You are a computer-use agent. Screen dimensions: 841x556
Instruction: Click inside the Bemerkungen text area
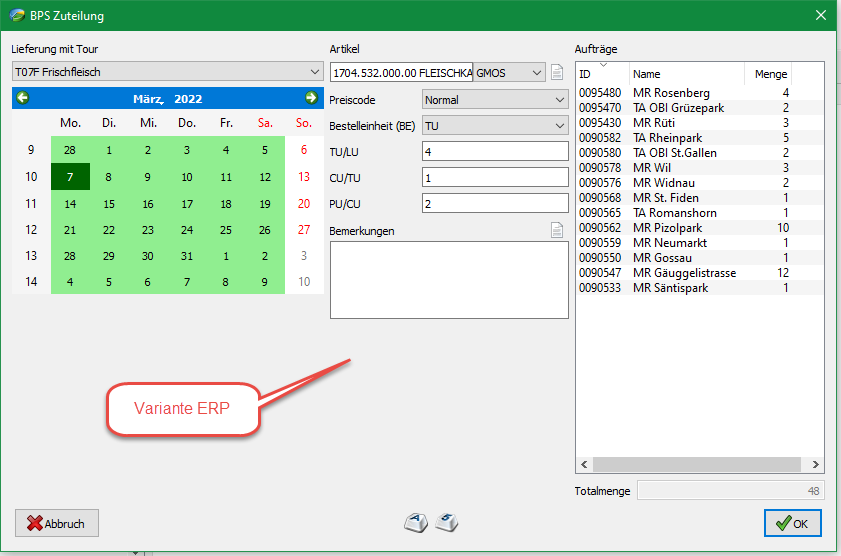point(449,279)
